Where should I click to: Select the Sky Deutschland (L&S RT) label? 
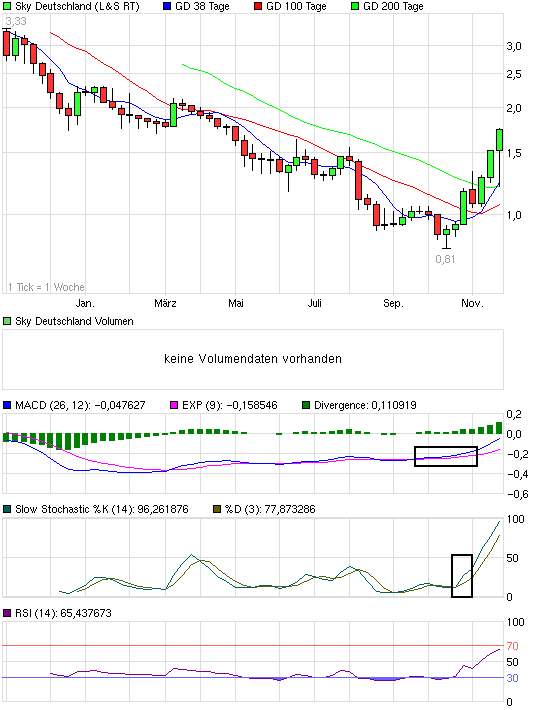(x=77, y=6)
